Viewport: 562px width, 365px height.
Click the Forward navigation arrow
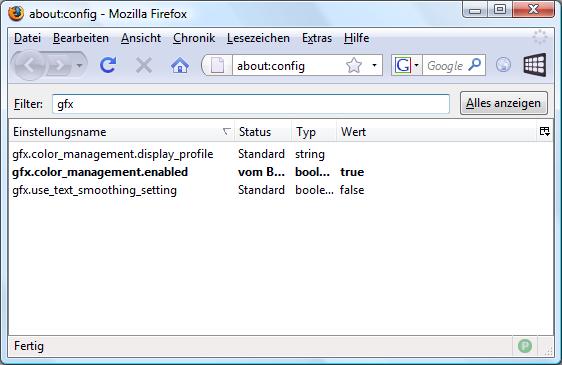coord(59,66)
